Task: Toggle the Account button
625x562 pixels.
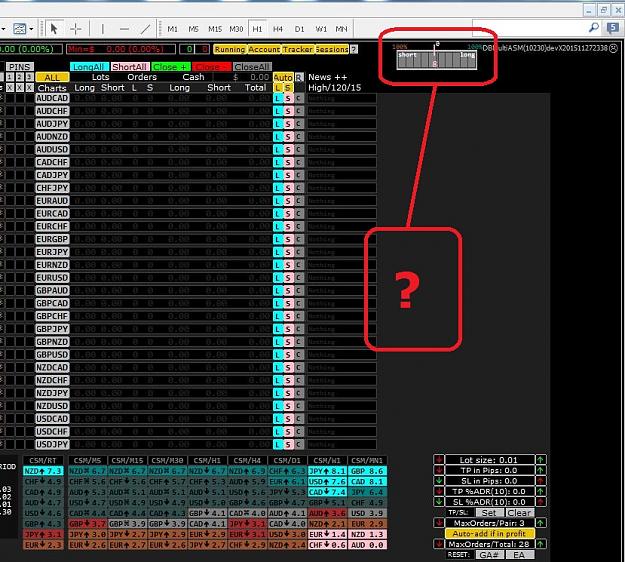Action: (264, 49)
